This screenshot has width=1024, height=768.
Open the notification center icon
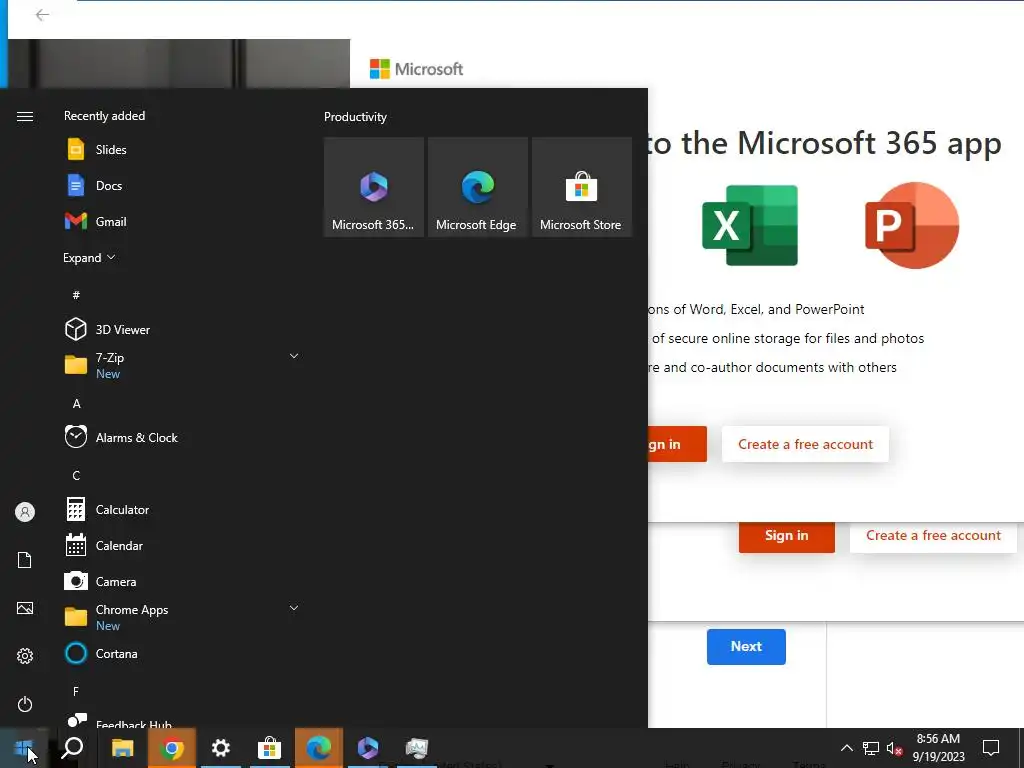[991, 748]
